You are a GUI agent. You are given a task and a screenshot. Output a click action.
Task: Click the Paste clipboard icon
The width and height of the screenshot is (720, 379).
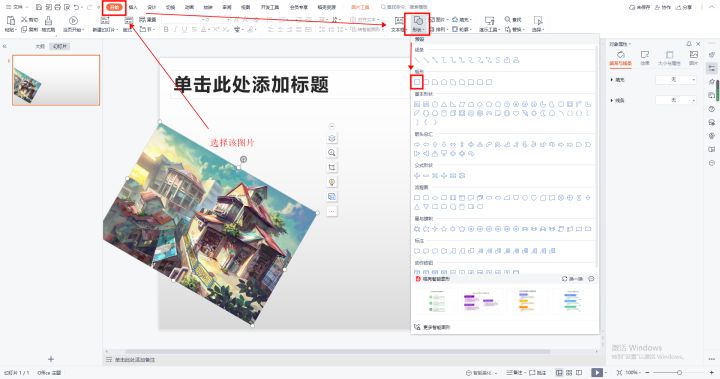pyautogui.click(x=11, y=21)
